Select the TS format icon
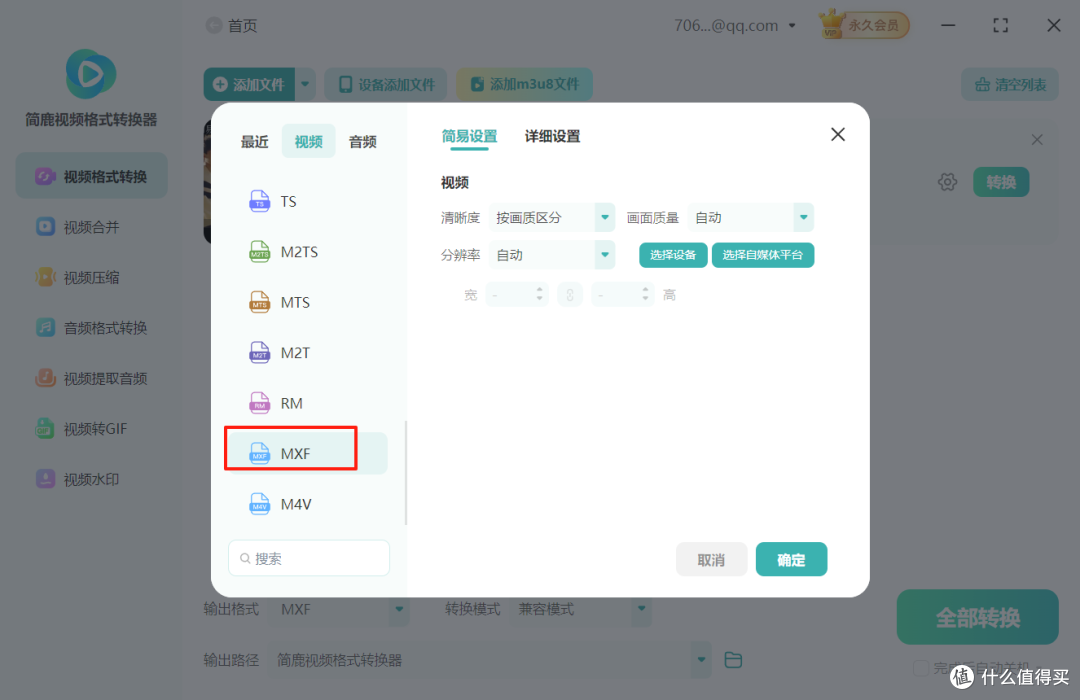The image size is (1080, 700). point(259,201)
